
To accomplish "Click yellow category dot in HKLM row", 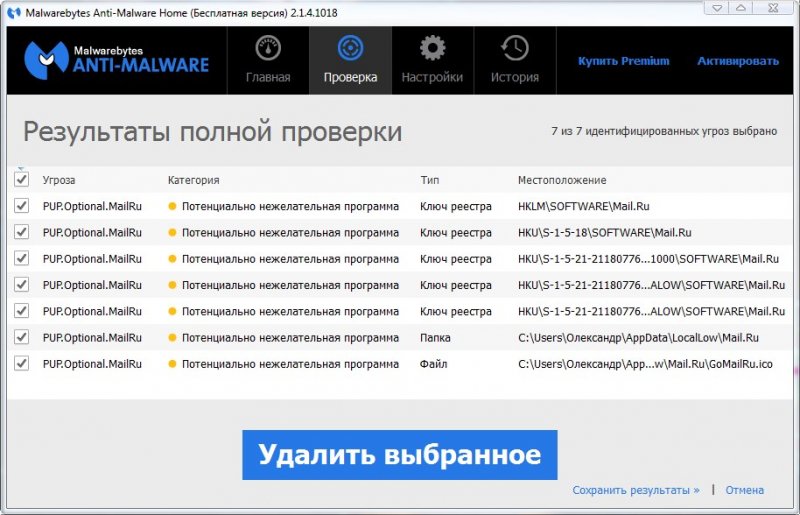I will pos(172,207).
